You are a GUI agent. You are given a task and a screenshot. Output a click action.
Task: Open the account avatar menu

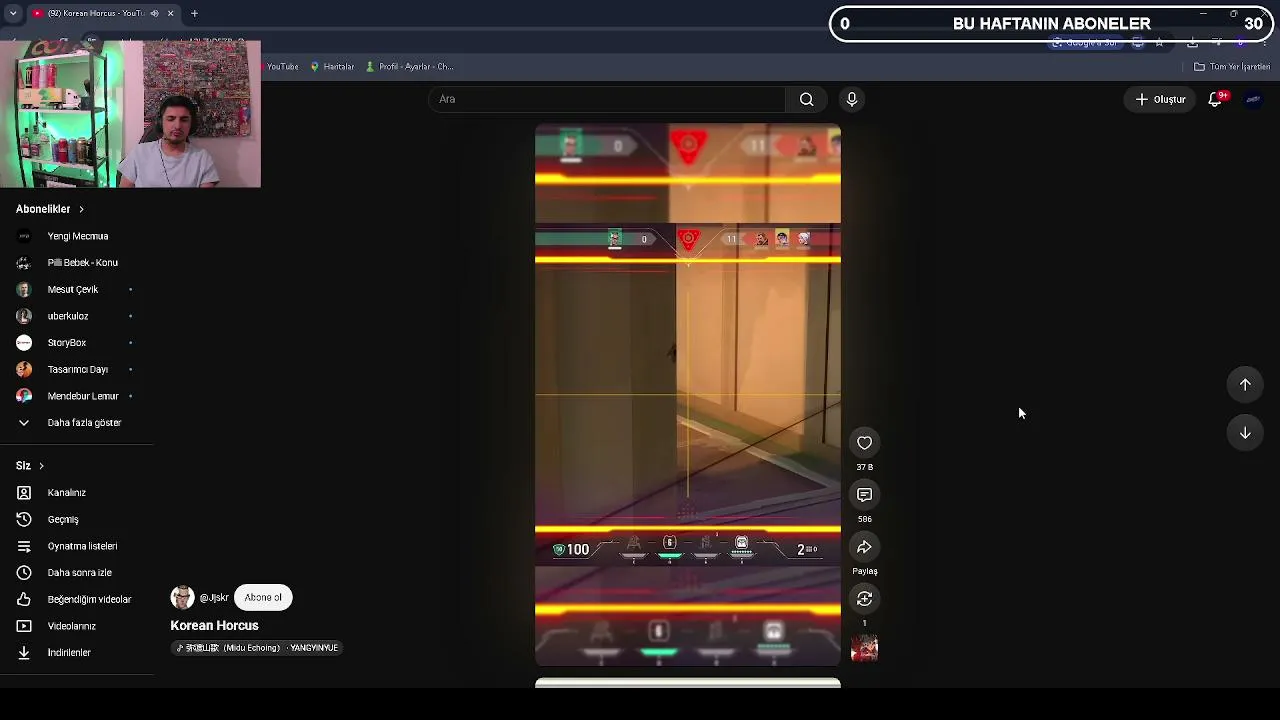tap(1253, 99)
